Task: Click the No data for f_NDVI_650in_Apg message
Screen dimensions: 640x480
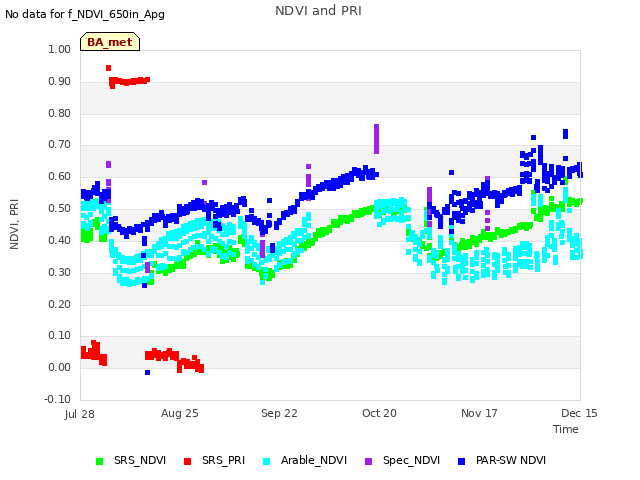Action: coord(85,14)
